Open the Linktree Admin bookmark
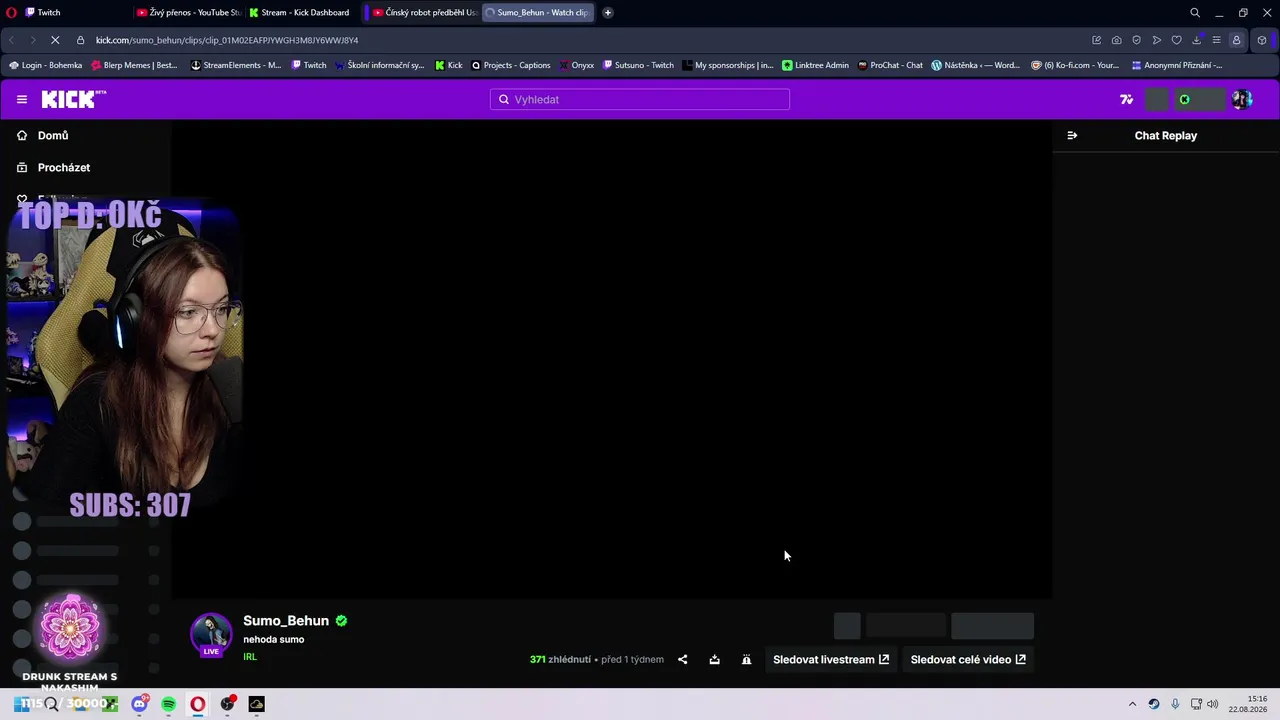The image size is (1280, 720). 815,65
